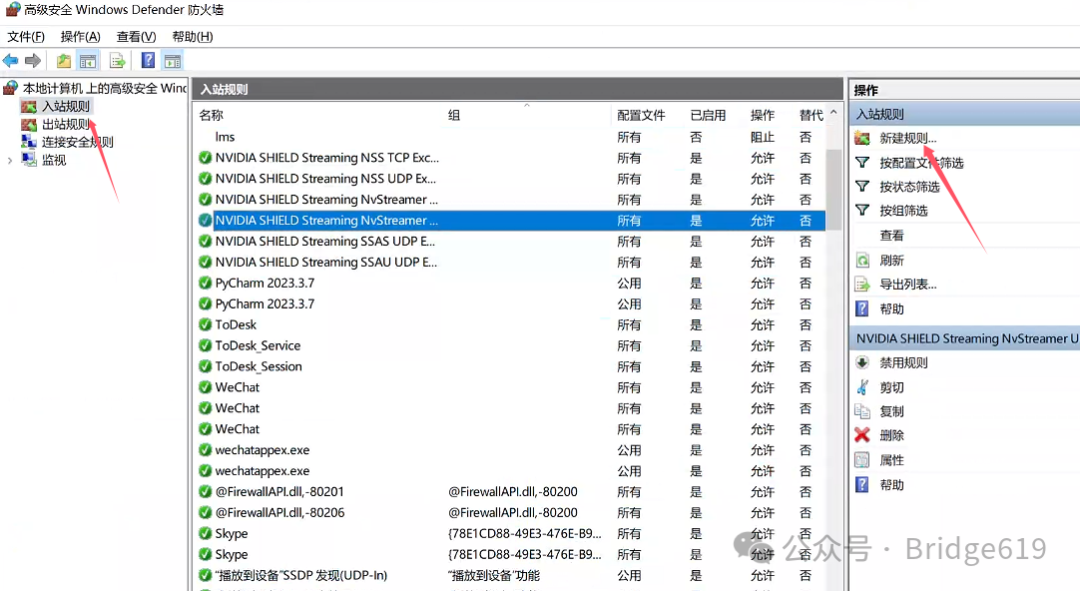
Task: Open the 操作(A) menu
Action: pyautogui.click(x=81, y=37)
